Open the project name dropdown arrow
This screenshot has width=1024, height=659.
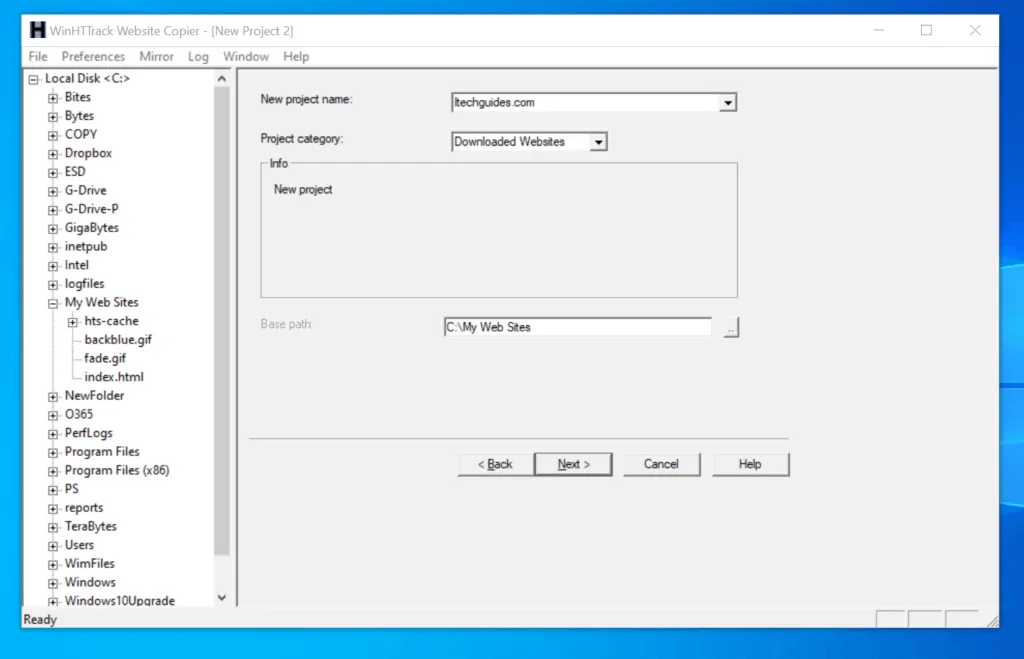pos(728,103)
